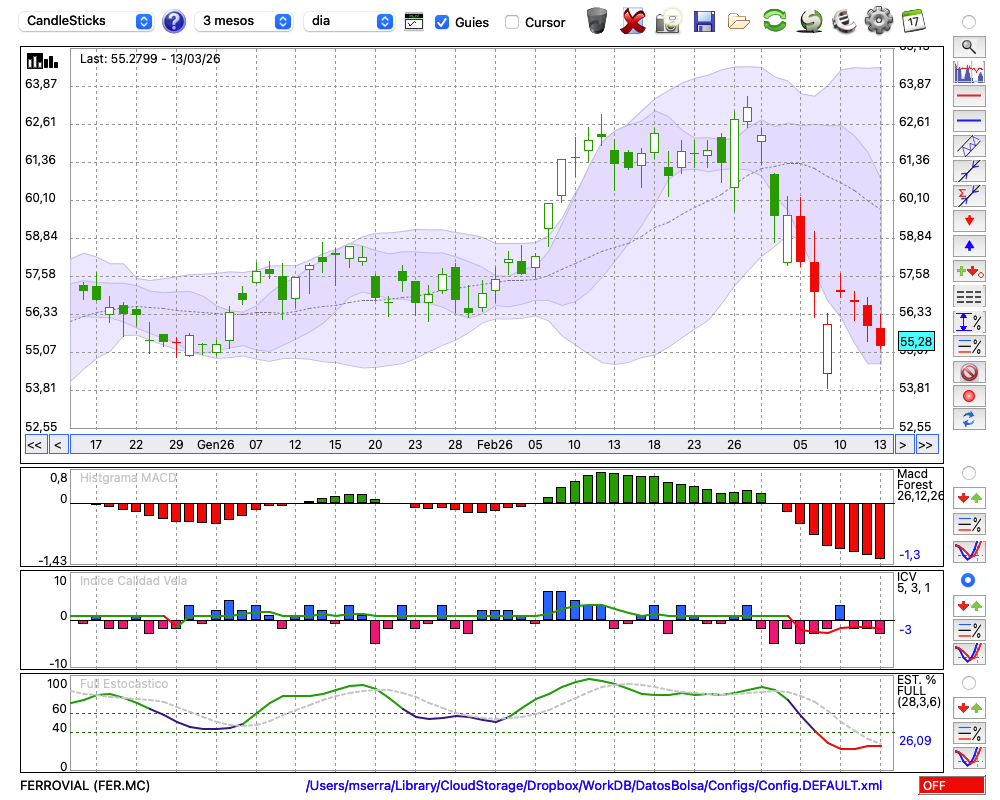This screenshot has height=800, width=1000.
Task: Click the Macd Forest 26,12,26 label
Action: tap(919, 485)
